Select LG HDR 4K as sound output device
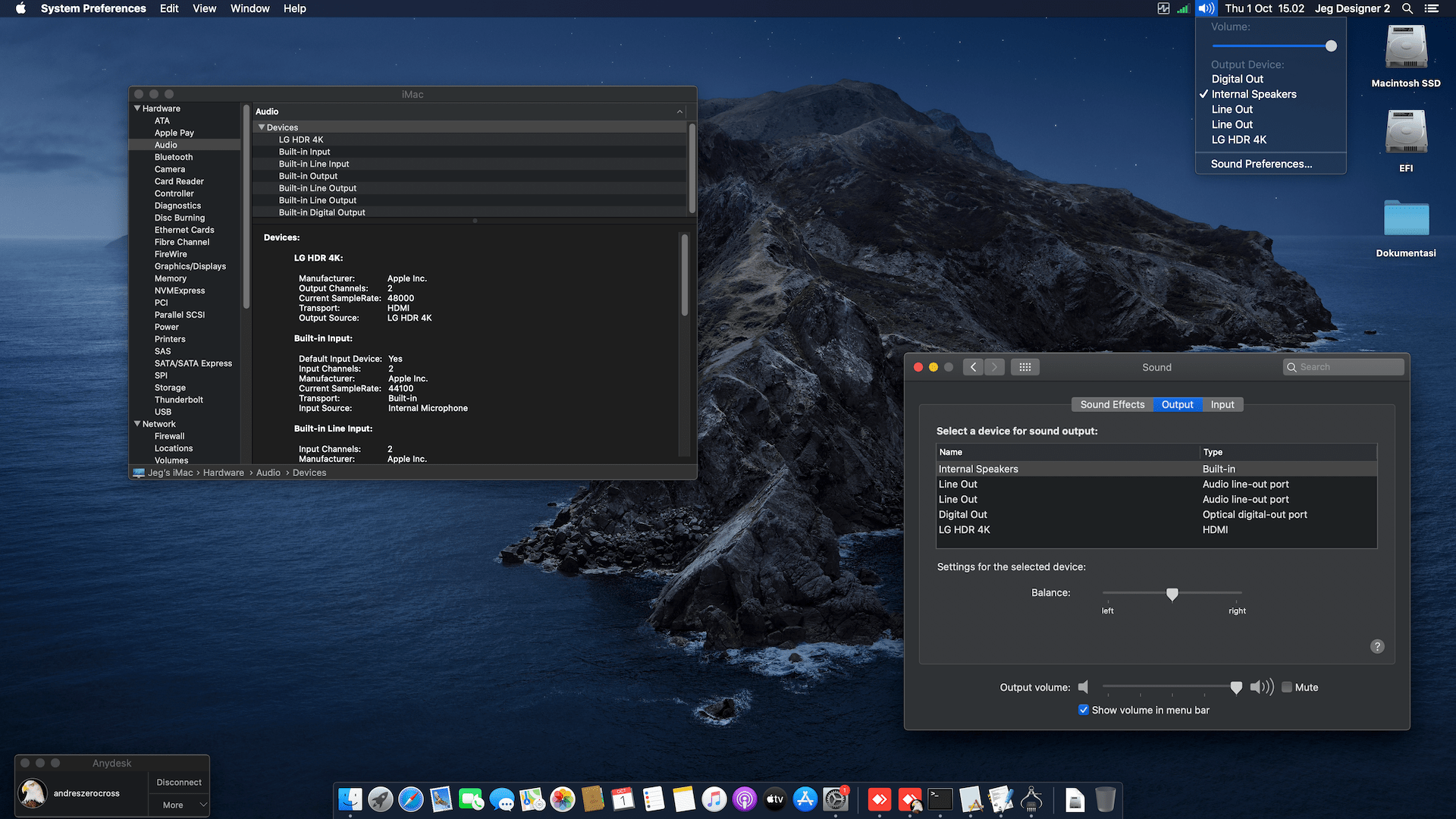This screenshot has height=819, width=1456. pyautogui.click(x=965, y=529)
